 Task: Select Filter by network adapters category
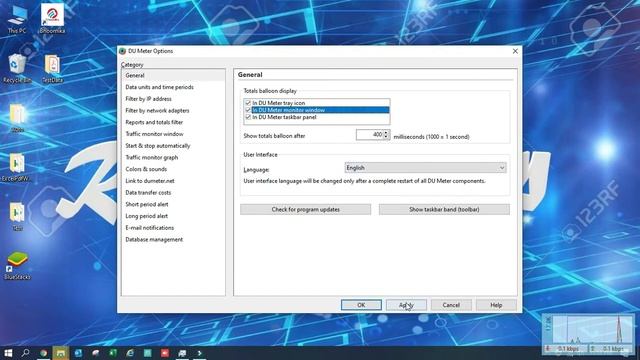(173, 111)
